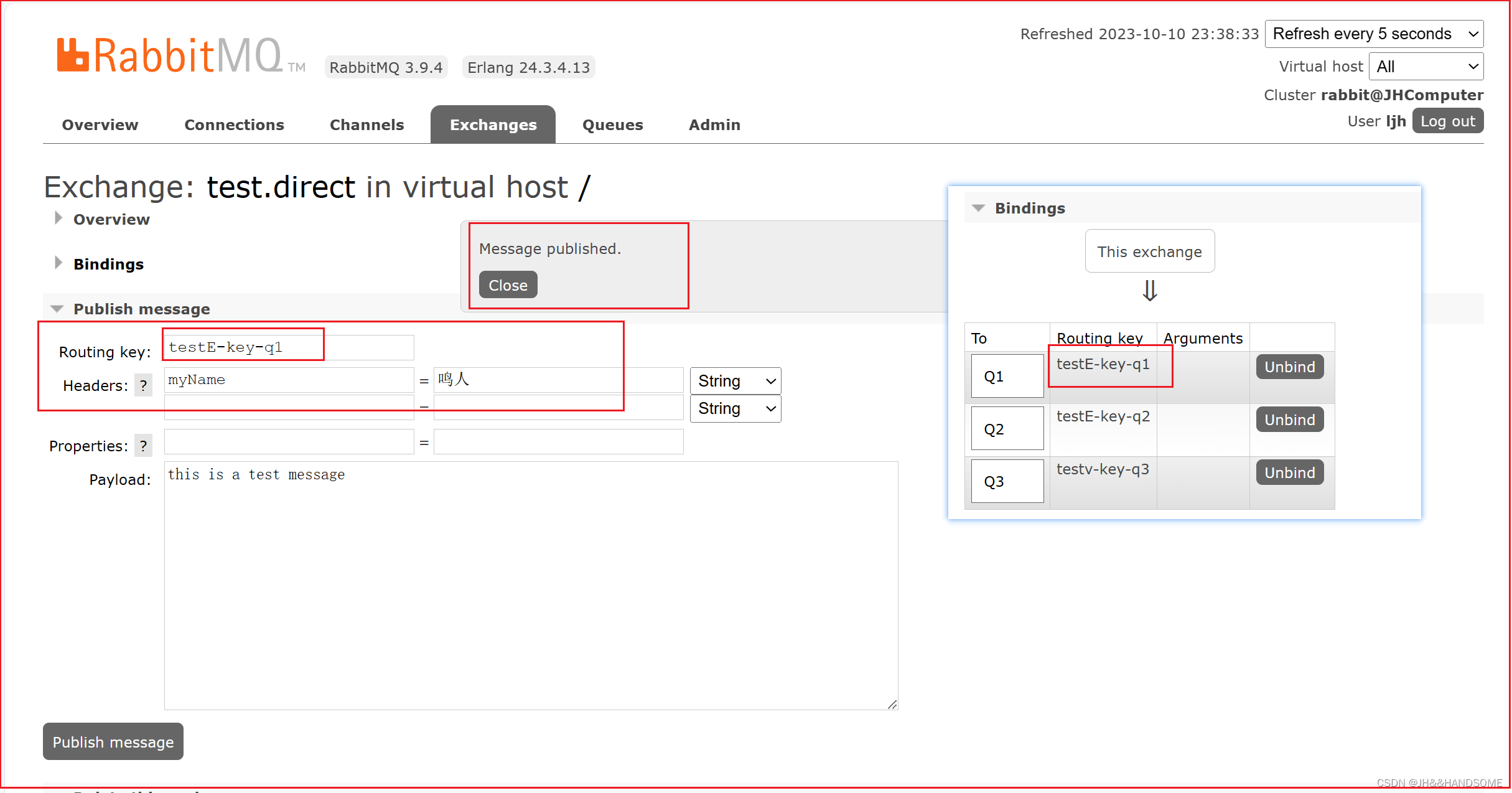This screenshot has width=1512, height=793.
Task: Expand the collapsed Bindings section
Action: click(58, 263)
